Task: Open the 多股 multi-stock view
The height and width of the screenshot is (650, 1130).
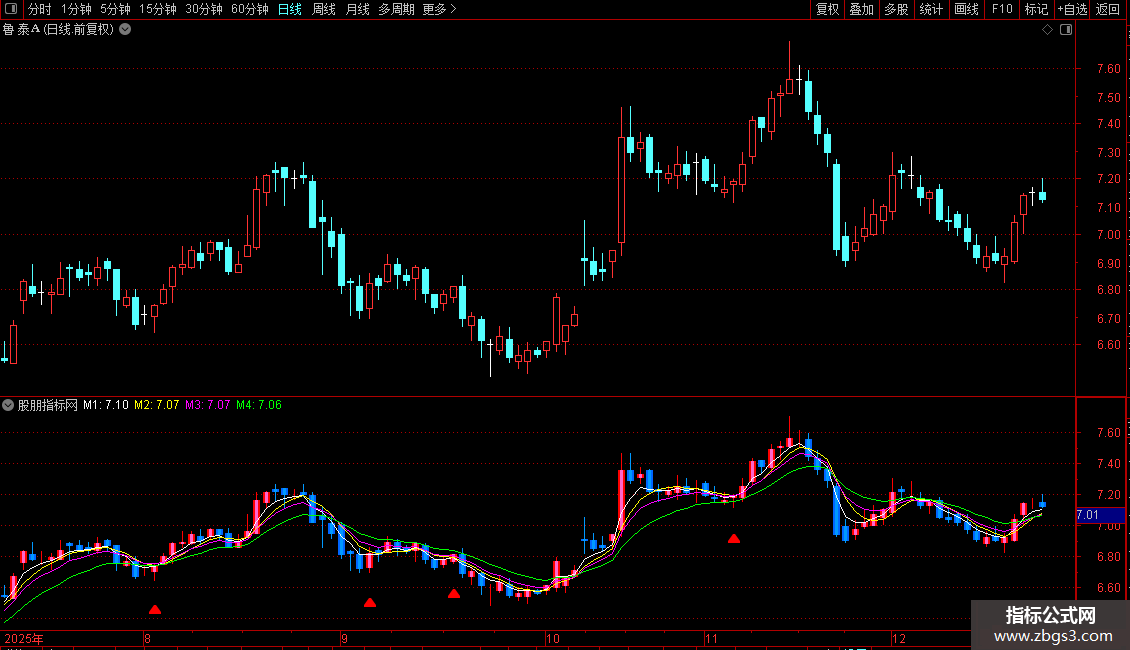Action: coord(897,9)
